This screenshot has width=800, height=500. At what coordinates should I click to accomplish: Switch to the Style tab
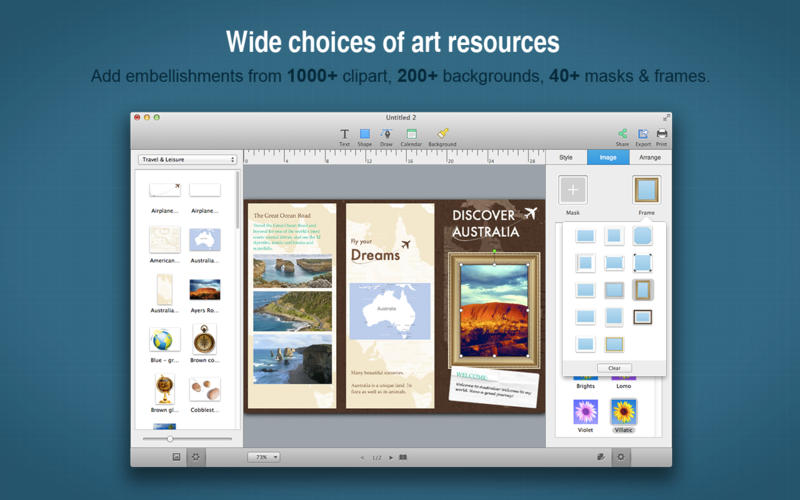[x=566, y=157]
